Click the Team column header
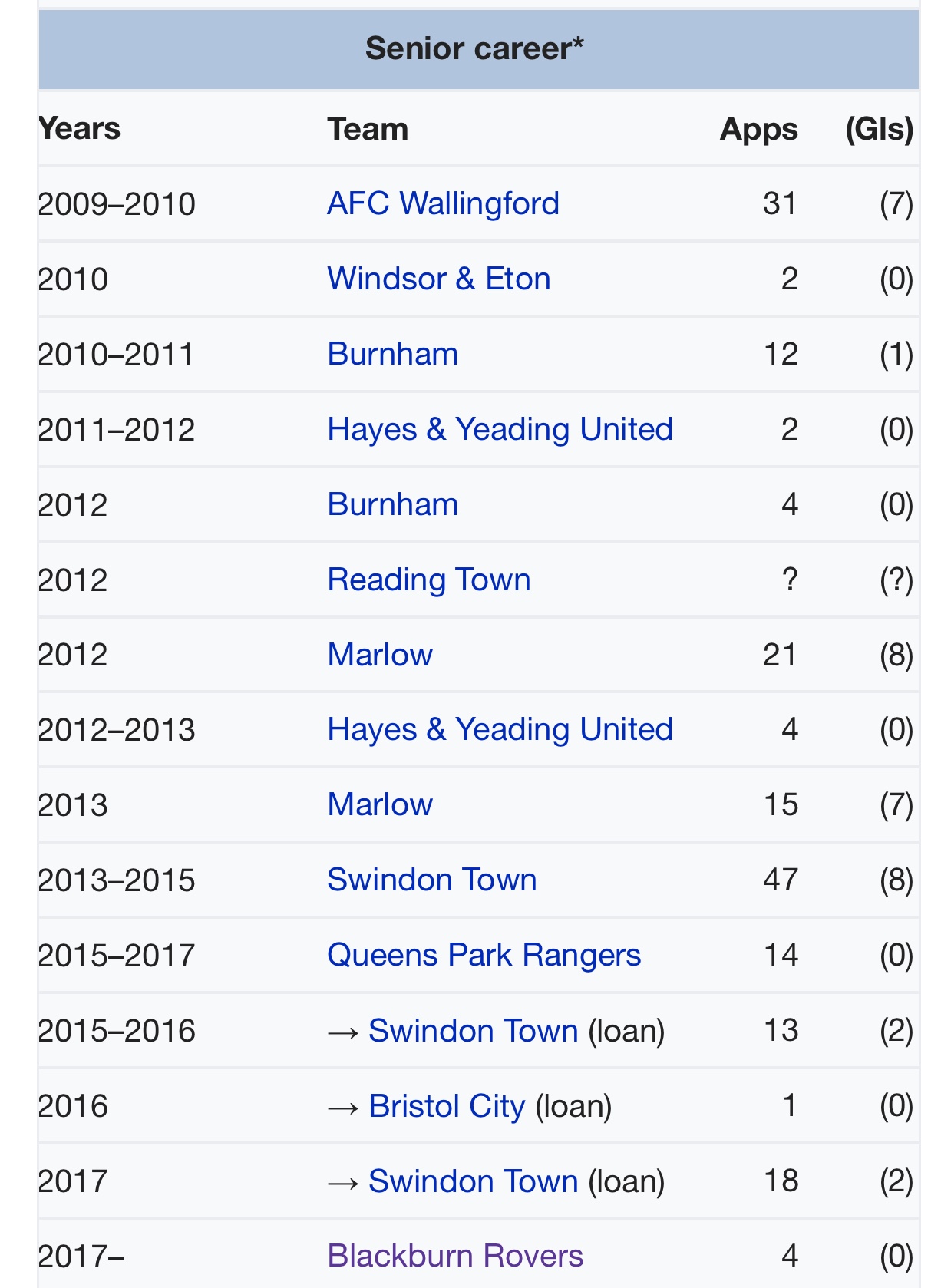Screen dimensions: 941x1288 [x=368, y=129]
